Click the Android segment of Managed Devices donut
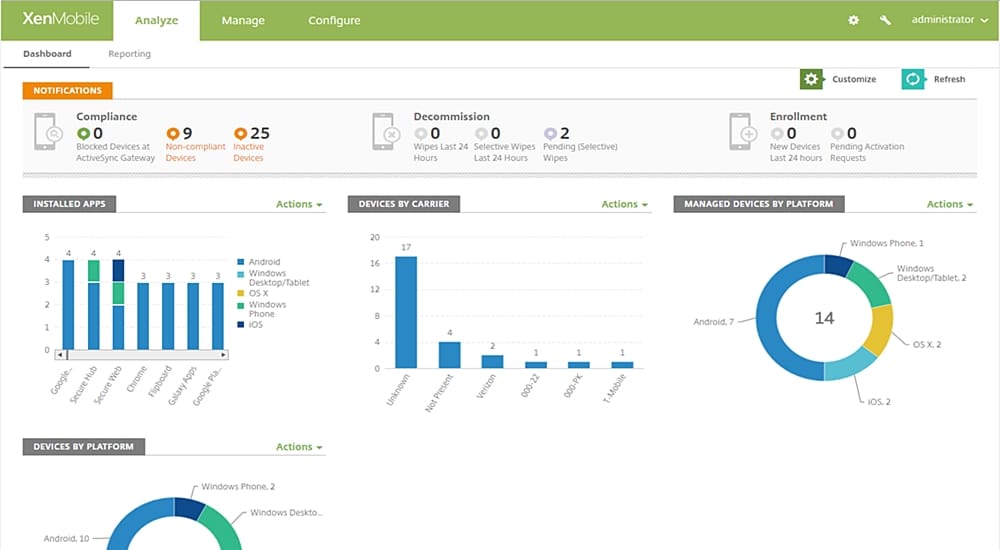Viewport: 1000px width, 550px height. [x=767, y=319]
